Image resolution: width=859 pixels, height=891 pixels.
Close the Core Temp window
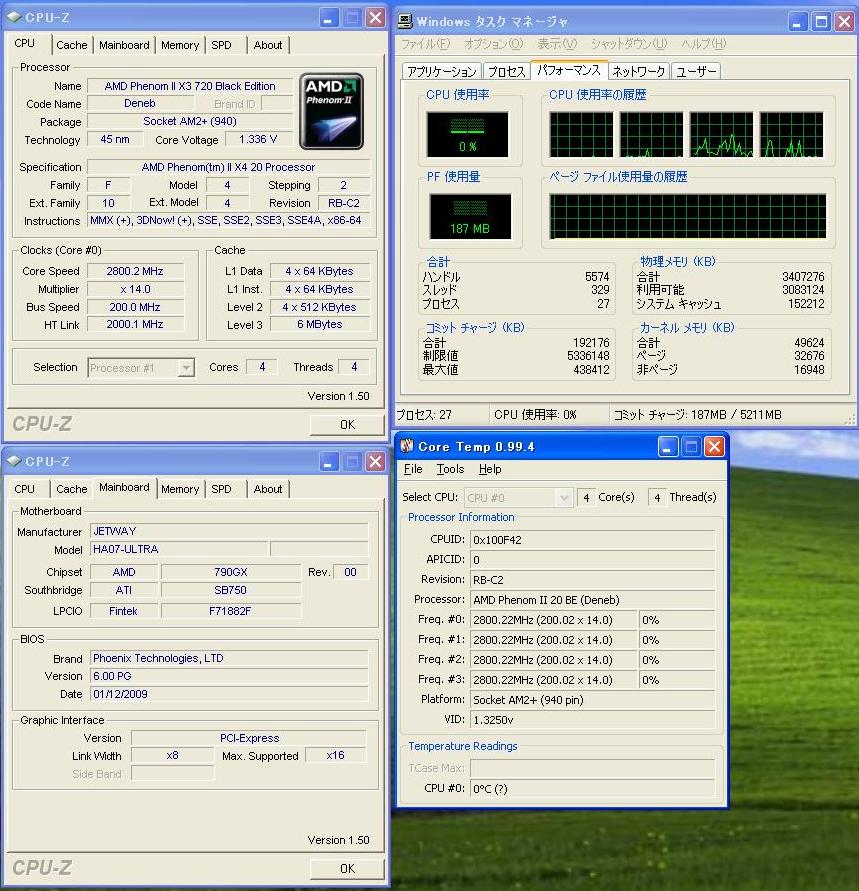click(714, 447)
